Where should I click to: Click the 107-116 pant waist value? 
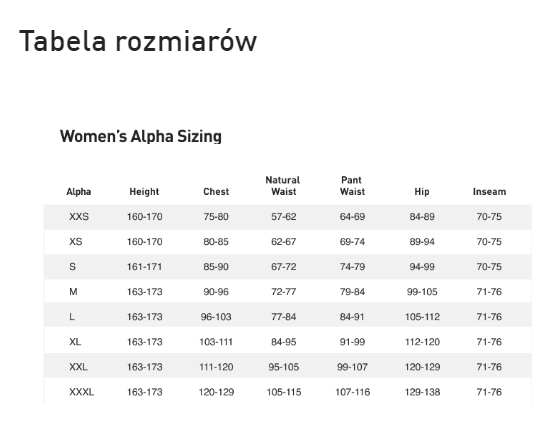coord(353,392)
